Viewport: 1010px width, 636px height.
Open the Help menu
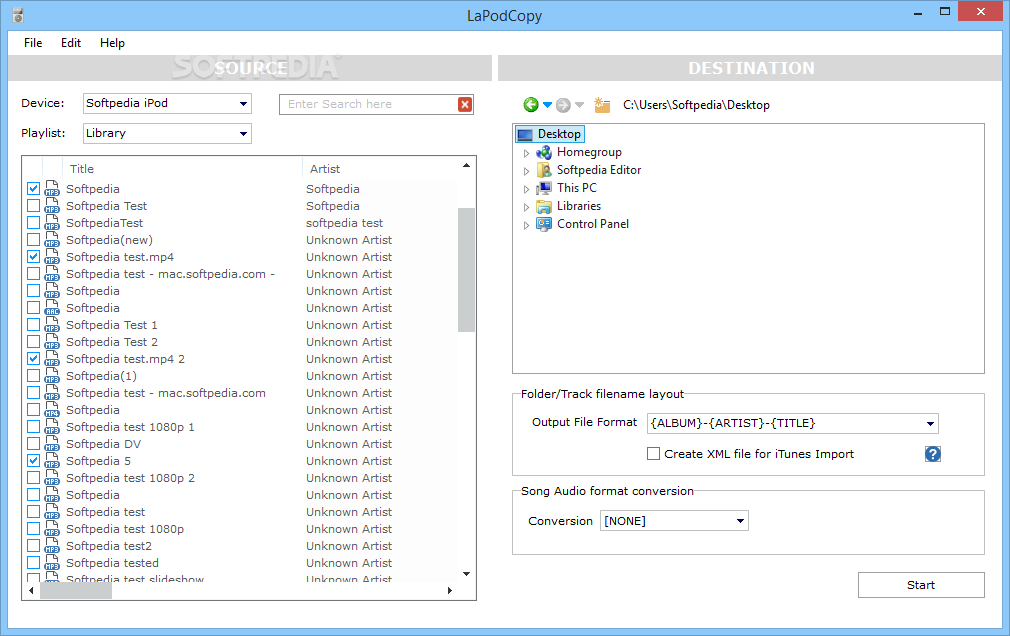point(112,43)
